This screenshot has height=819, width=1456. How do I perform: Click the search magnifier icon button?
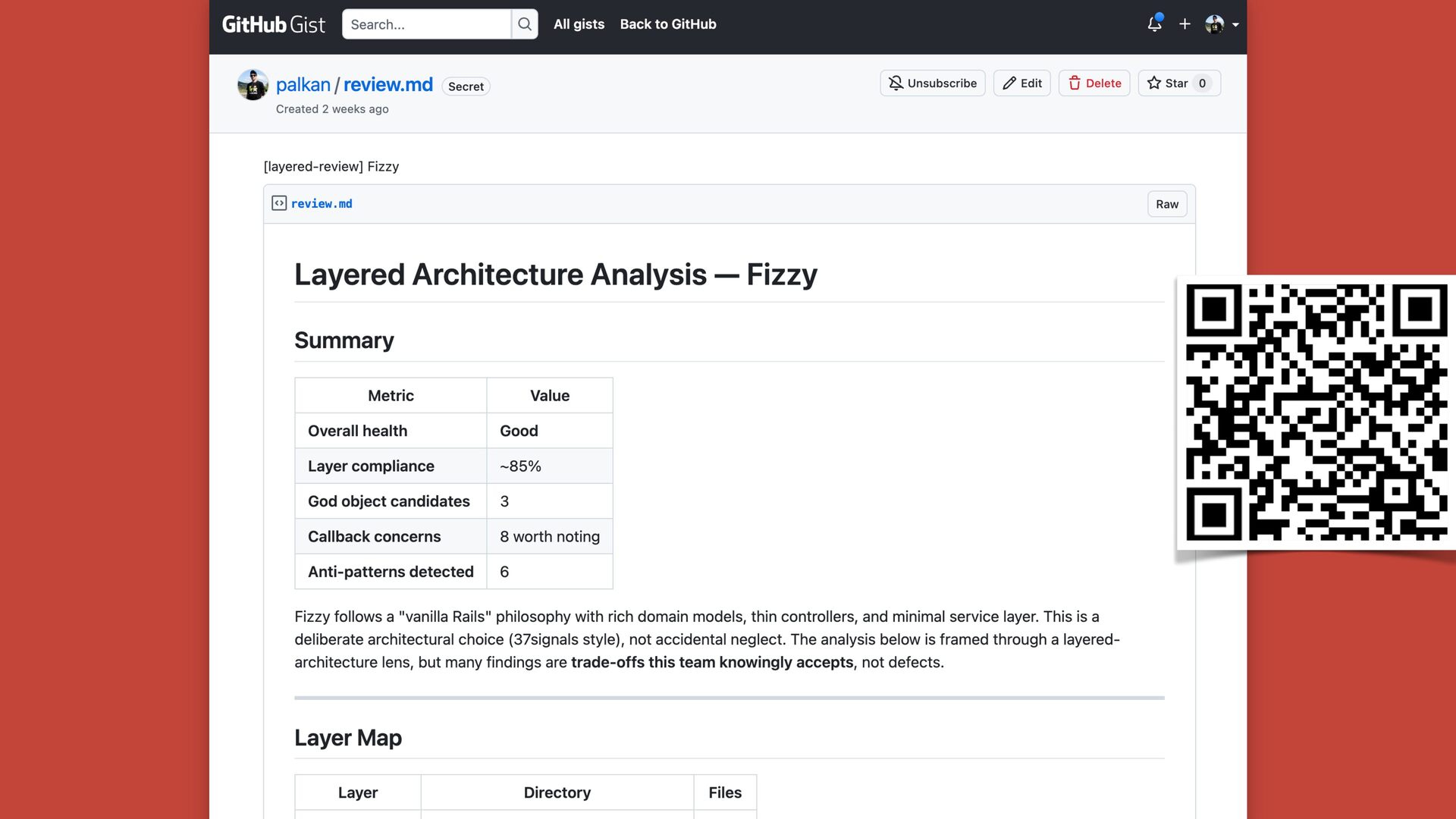tap(525, 24)
